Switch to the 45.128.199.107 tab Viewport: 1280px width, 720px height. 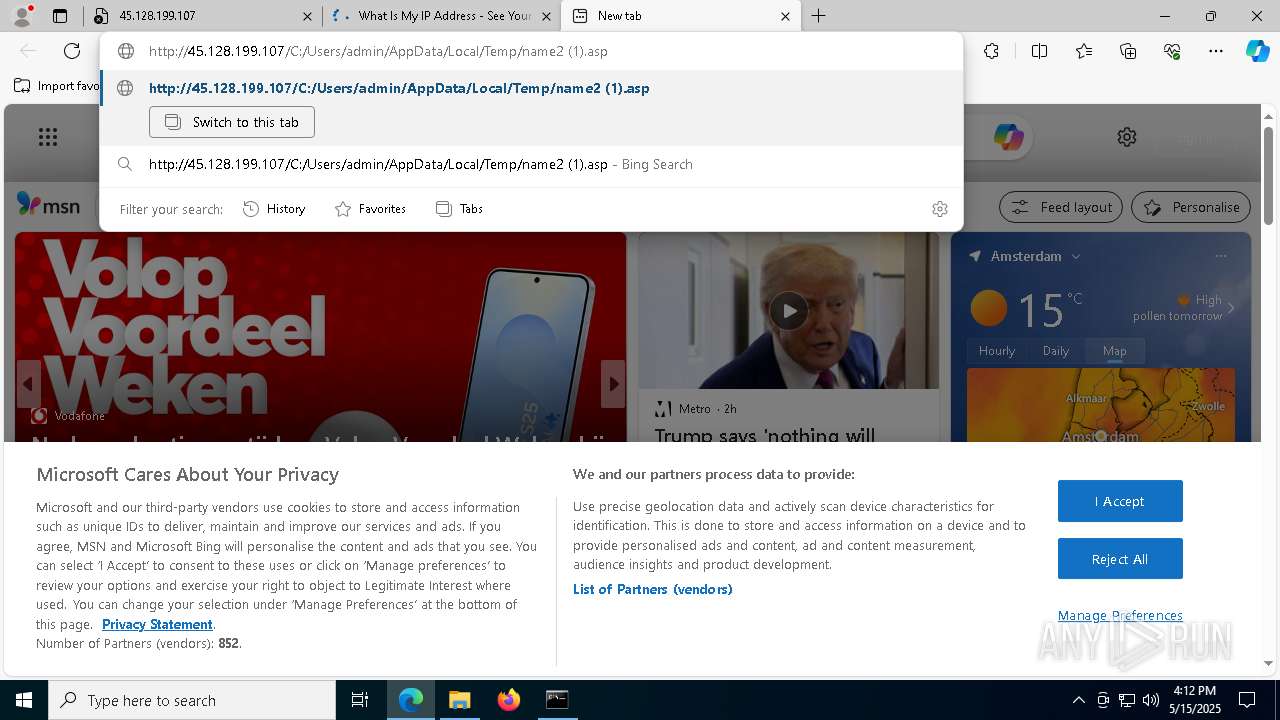[x=203, y=16]
